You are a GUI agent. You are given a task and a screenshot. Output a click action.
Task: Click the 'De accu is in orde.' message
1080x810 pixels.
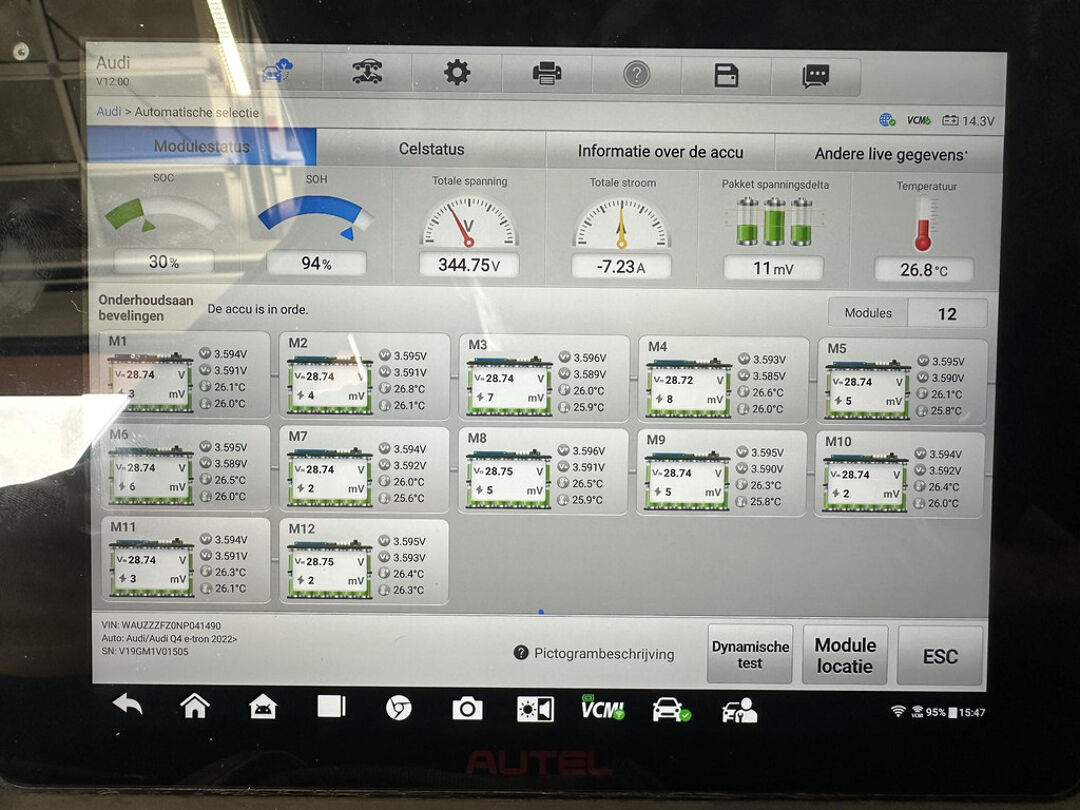tap(258, 309)
